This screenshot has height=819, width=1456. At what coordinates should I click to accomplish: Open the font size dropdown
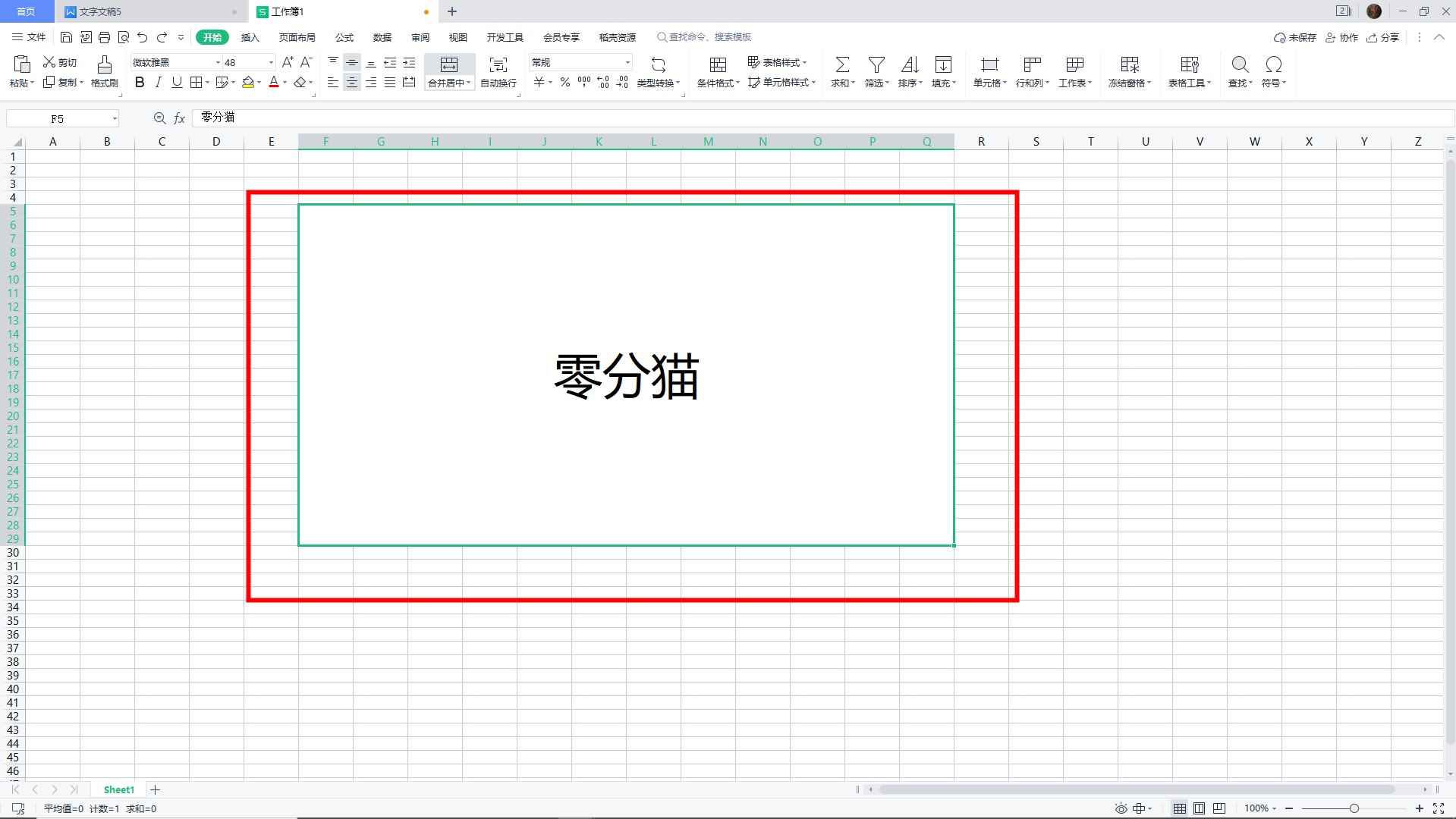[269, 62]
